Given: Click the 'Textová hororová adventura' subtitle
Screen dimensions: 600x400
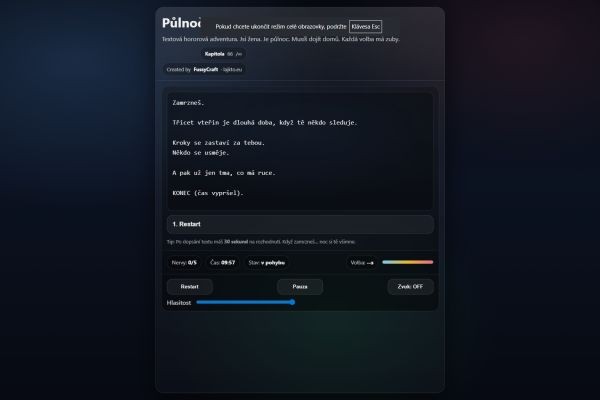Looking at the screenshot, I should pyautogui.click(x=280, y=39).
